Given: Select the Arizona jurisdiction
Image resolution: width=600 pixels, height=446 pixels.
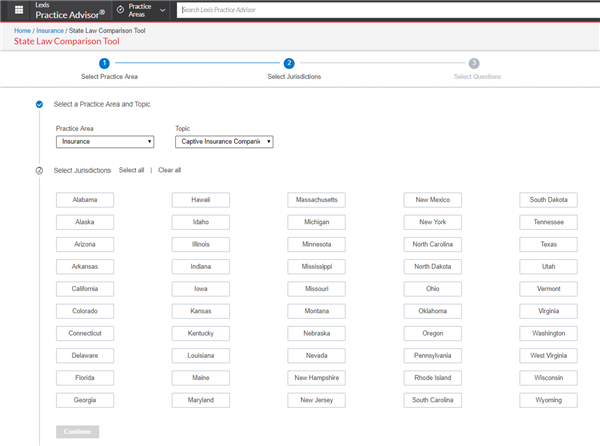Looking at the screenshot, I should point(85,244).
